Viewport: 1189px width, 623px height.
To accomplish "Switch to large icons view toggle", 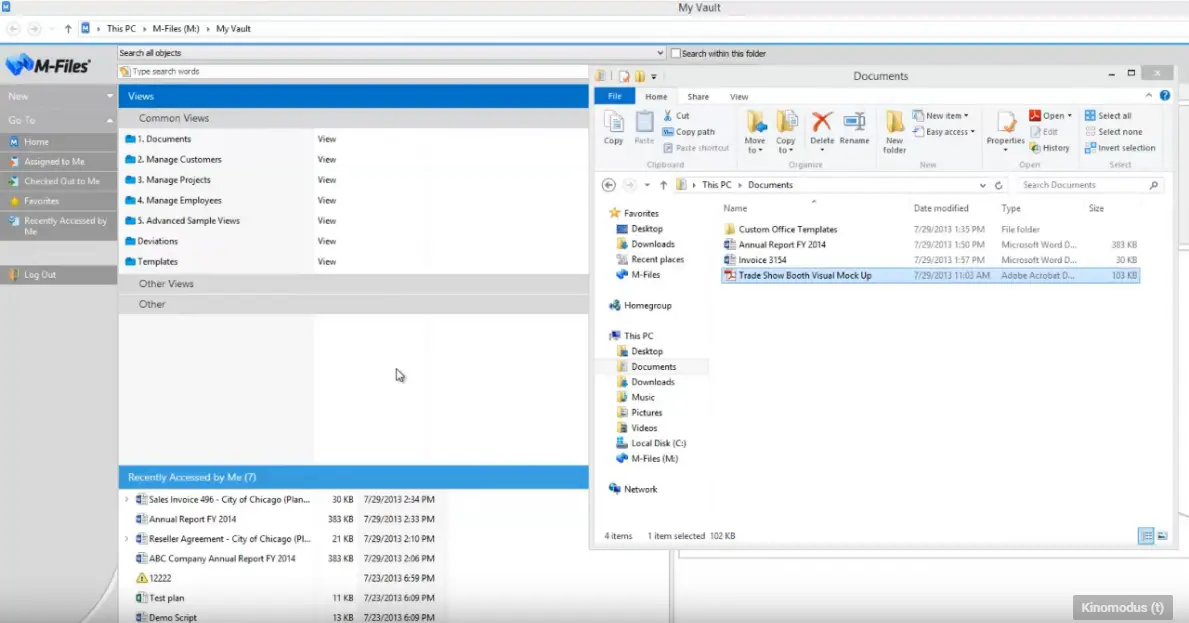I will pos(1162,536).
